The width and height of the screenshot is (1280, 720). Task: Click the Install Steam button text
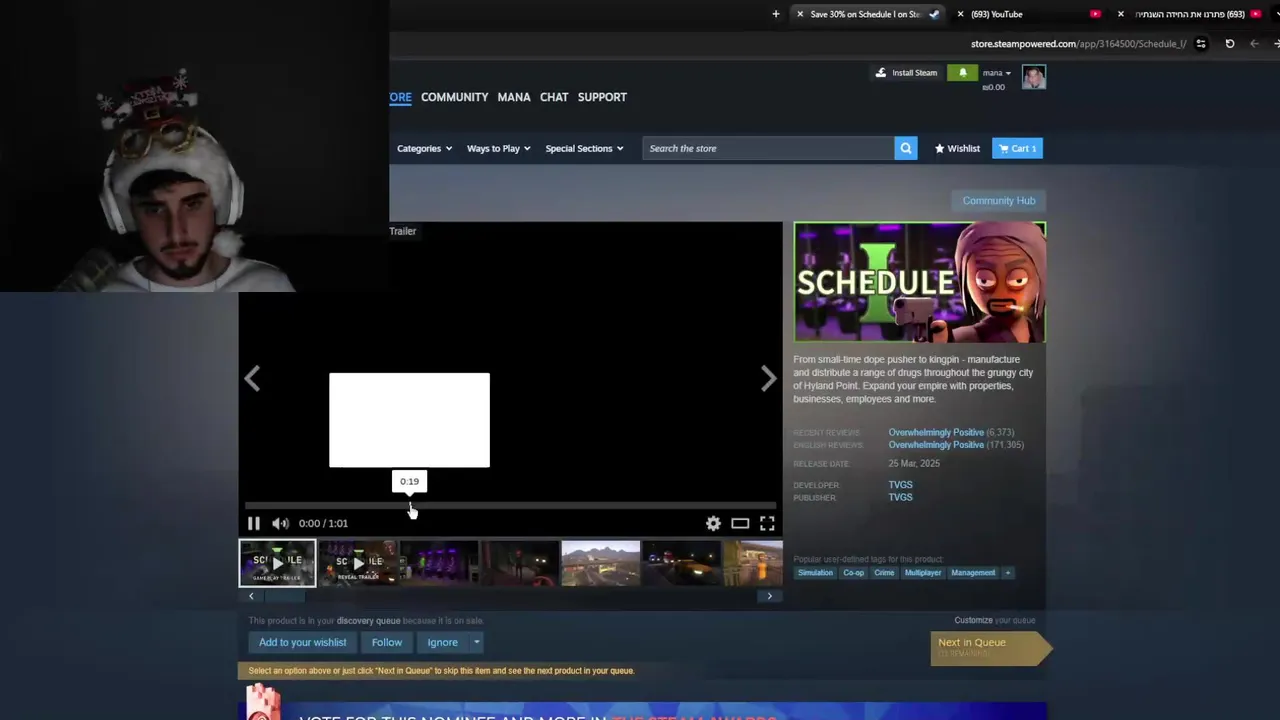[914, 73]
